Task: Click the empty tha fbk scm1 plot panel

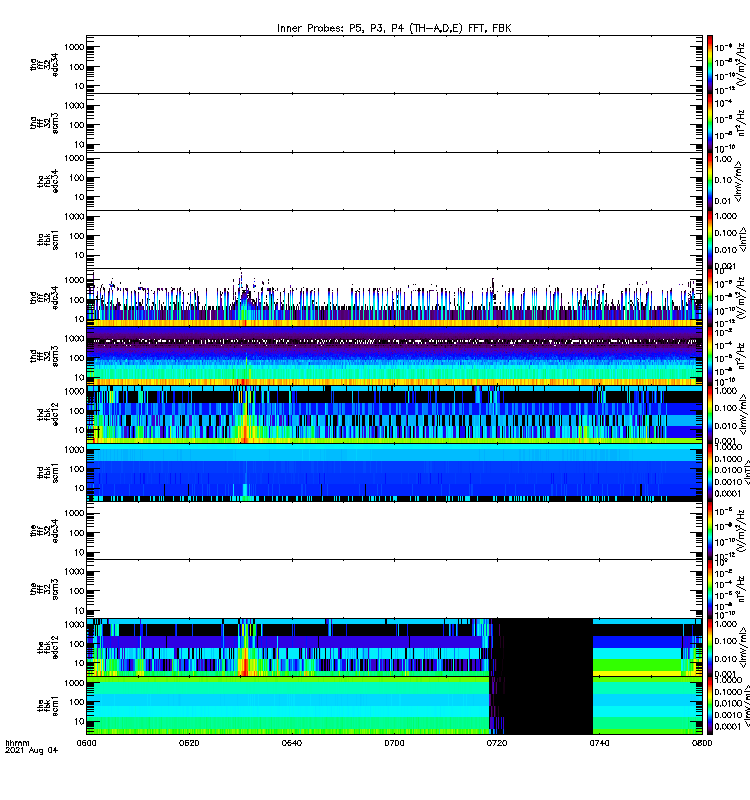Action: (394, 239)
